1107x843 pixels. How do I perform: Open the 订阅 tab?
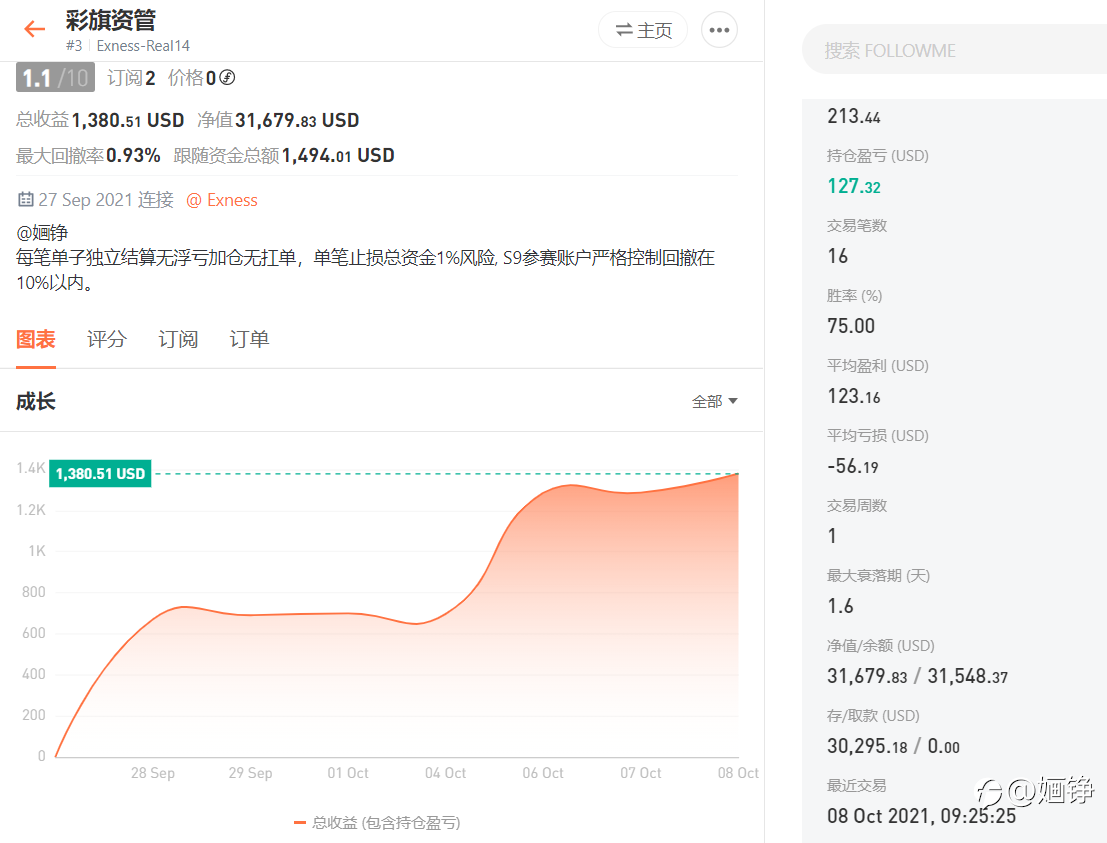(178, 340)
